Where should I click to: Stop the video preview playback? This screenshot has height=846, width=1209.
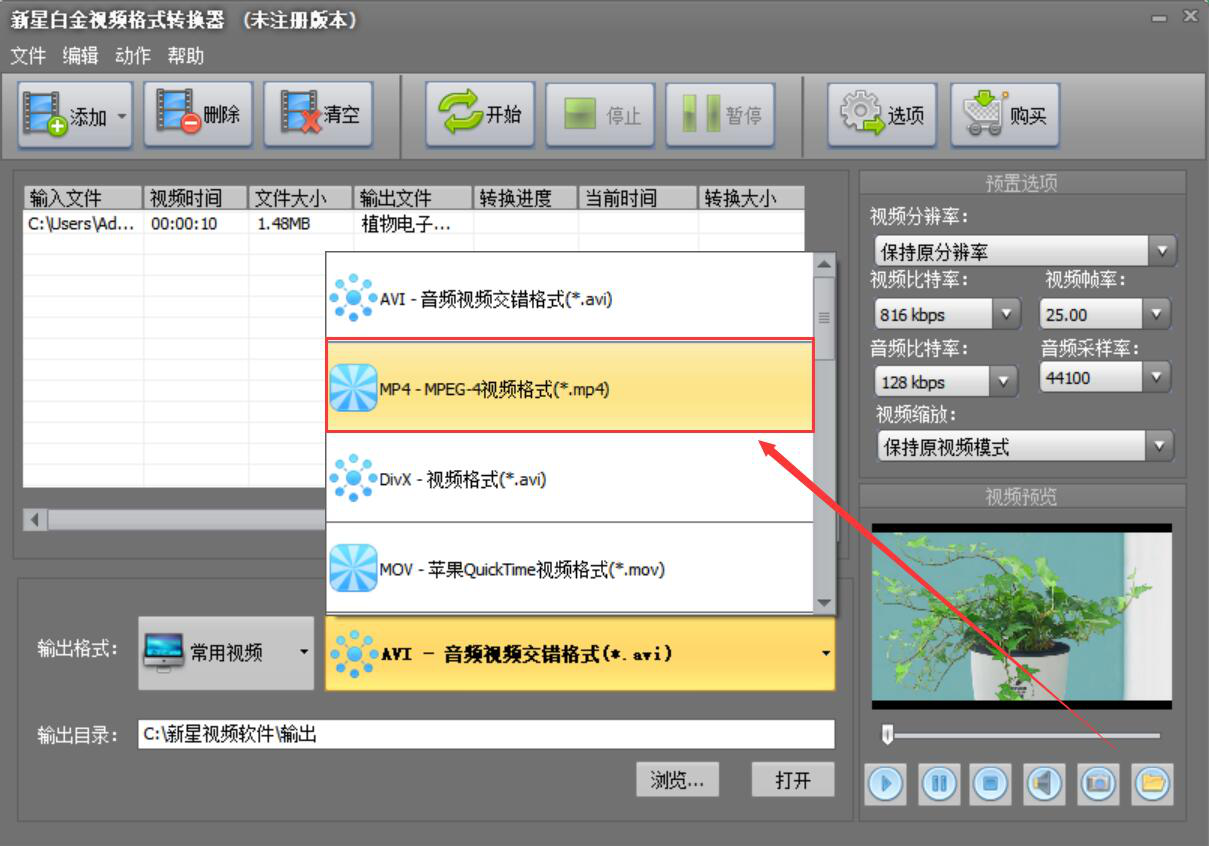[991, 784]
